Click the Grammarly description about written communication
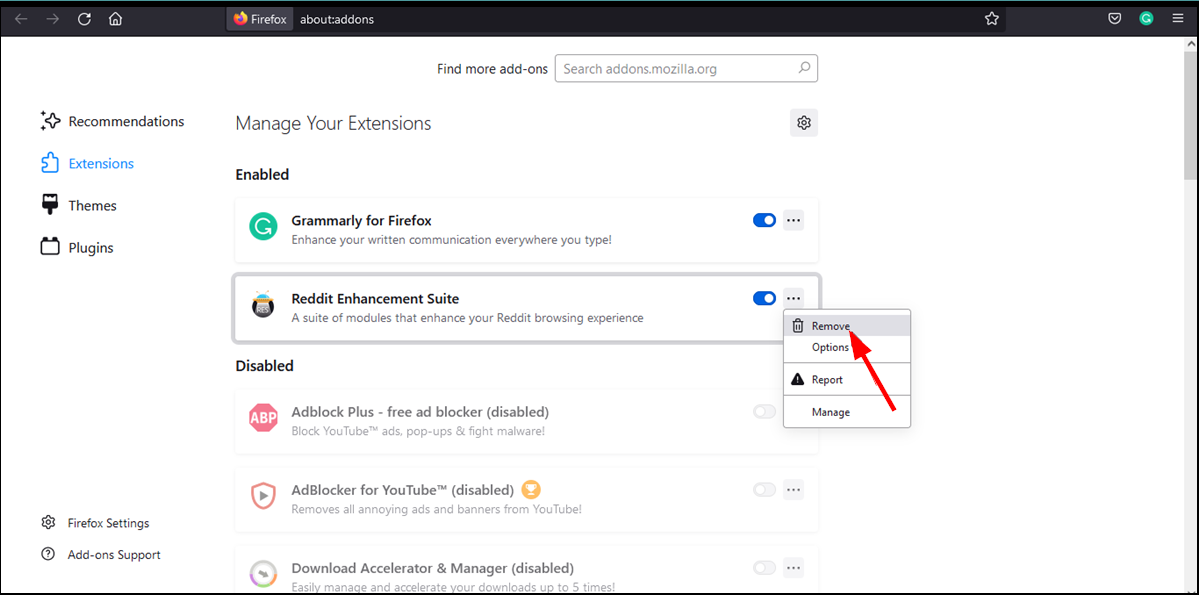 pos(452,239)
